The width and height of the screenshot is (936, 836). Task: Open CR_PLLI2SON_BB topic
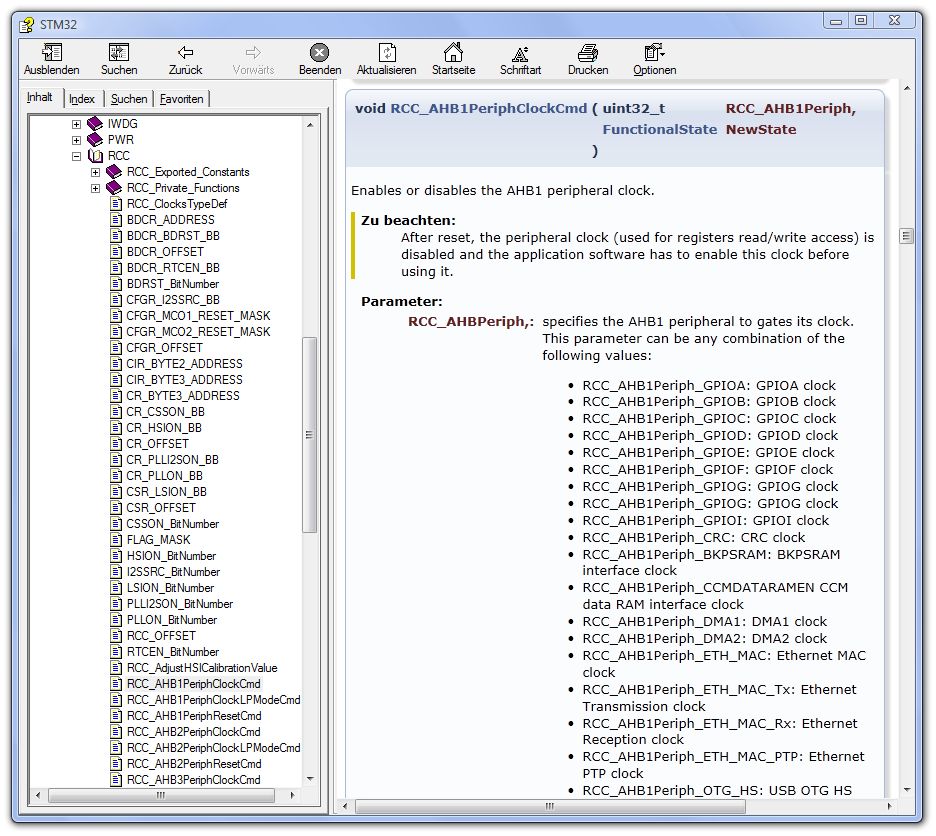[x=173, y=460]
